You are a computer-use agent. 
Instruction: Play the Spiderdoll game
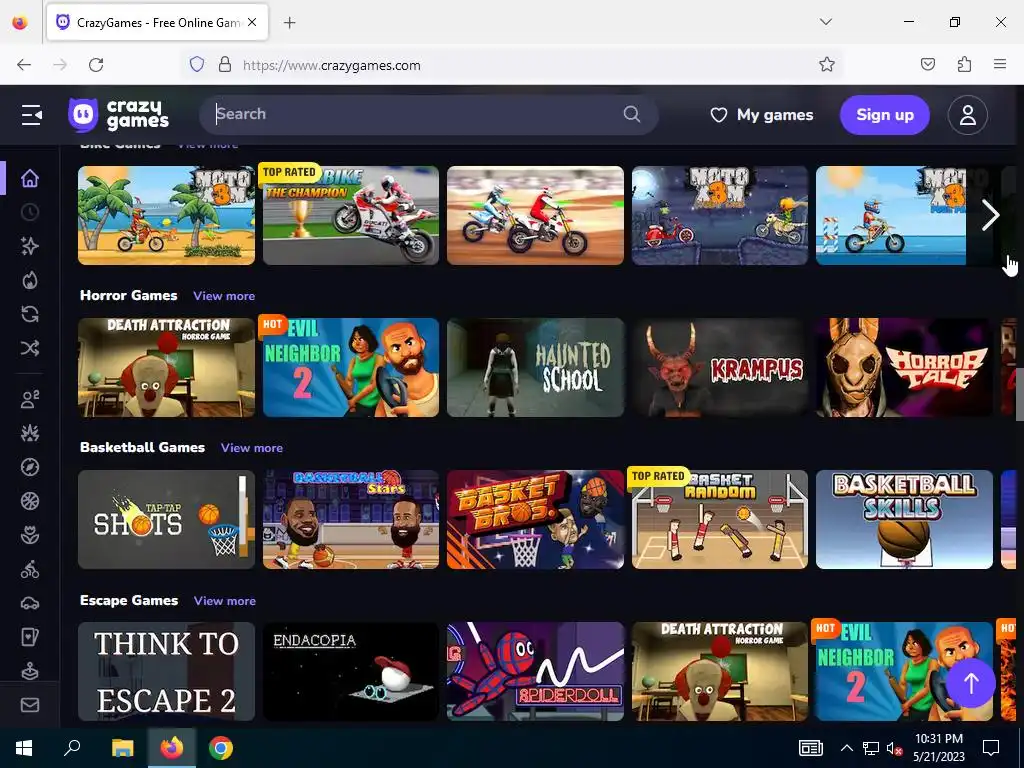(x=535, y=671)
